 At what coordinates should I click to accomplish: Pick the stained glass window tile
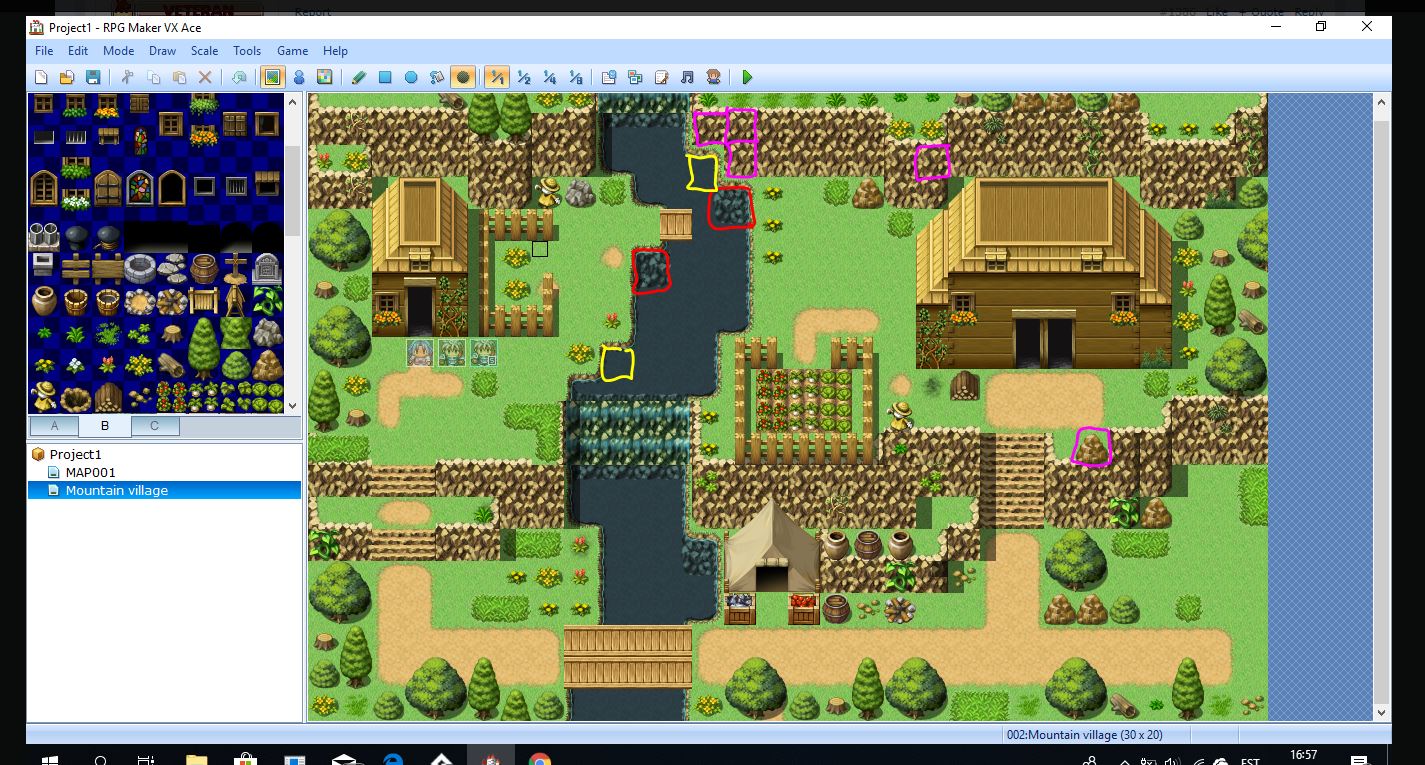[139, 186]
